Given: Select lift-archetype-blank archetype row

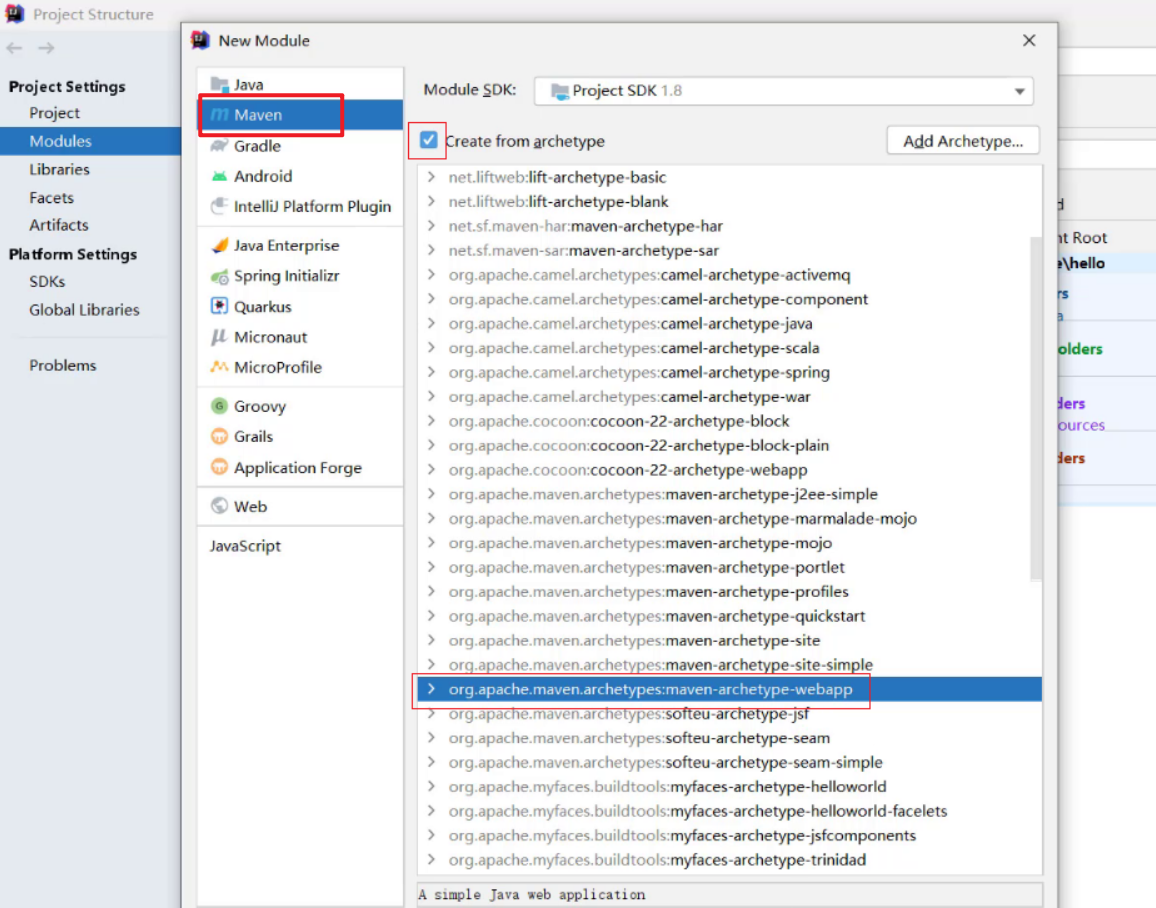Looking at the screenshot, I should (x=730, y=201).
